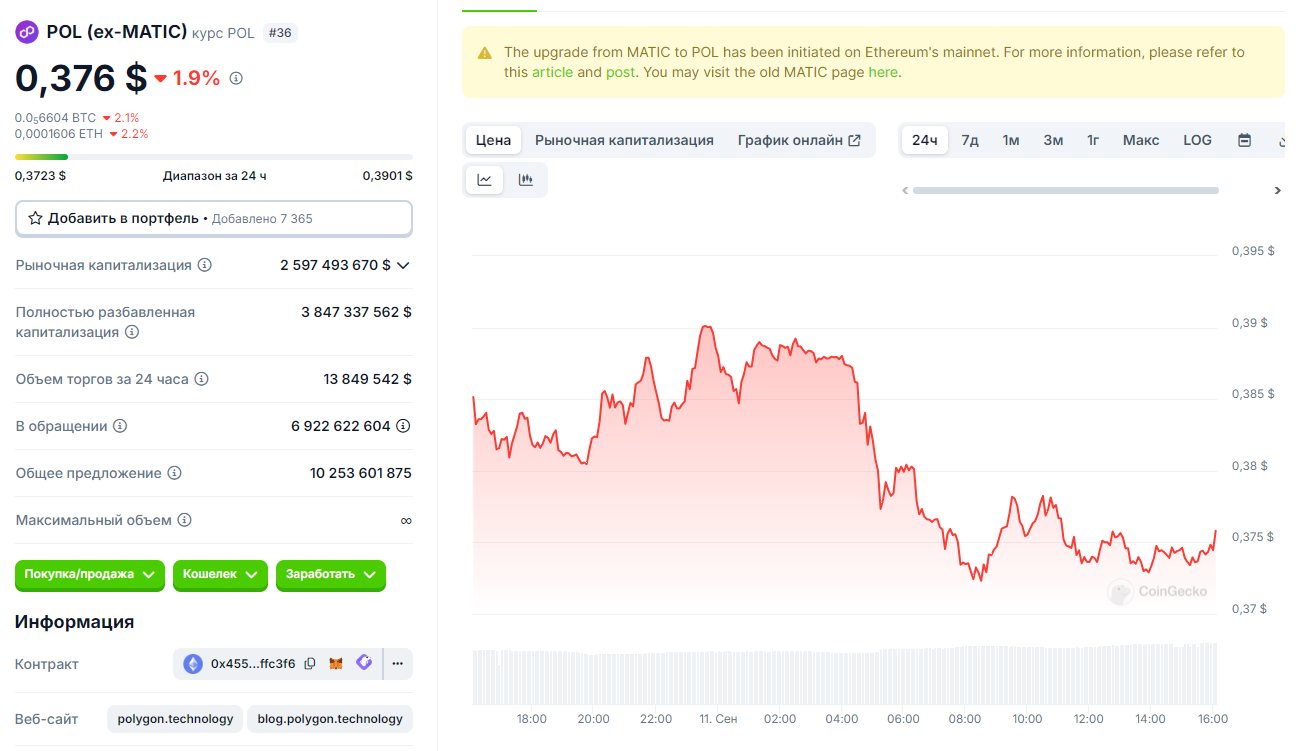Select the Цена tab
This screenshot has width=1316, height=751.
493,140
